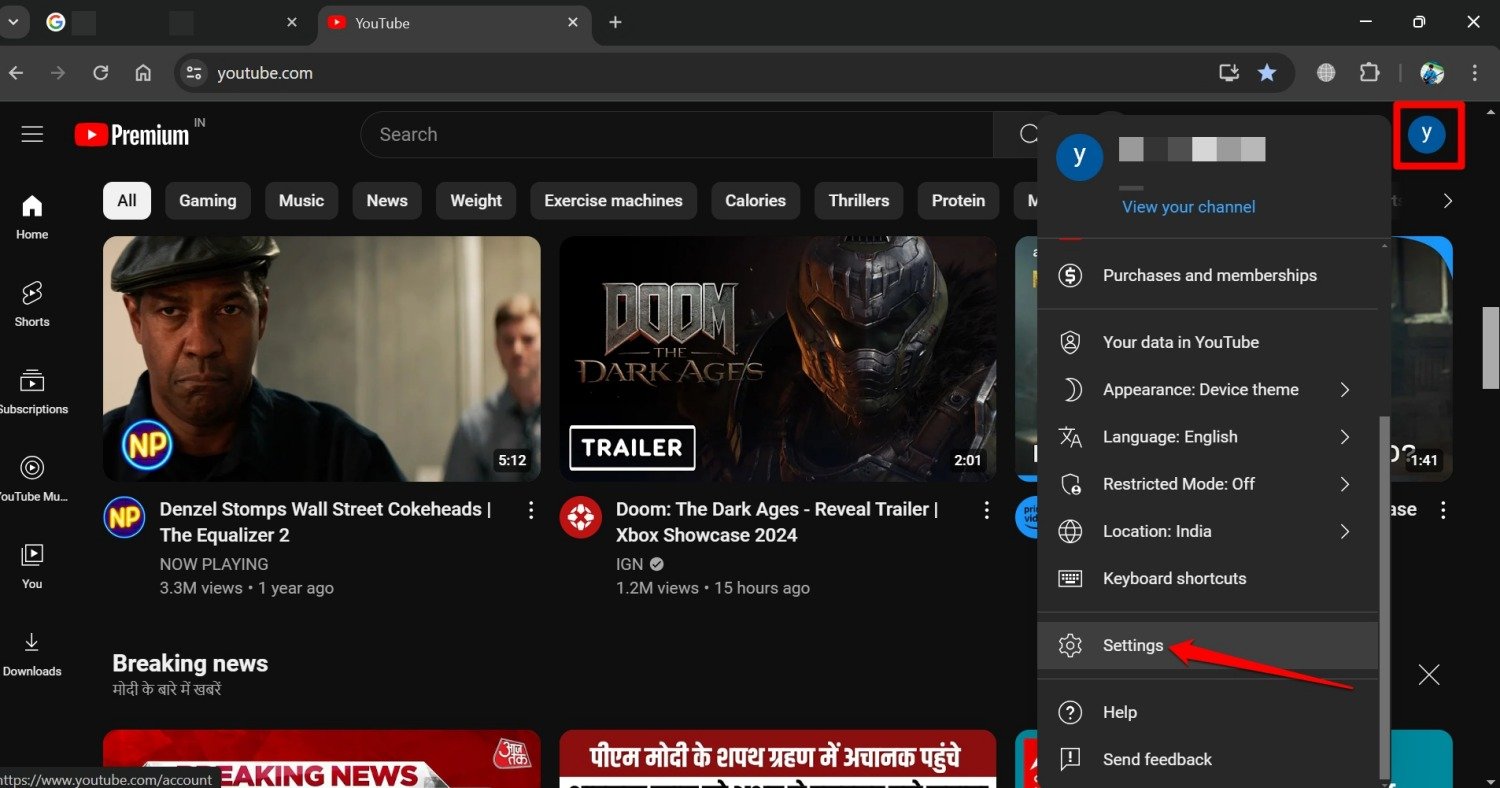The width and height of the screenshot is (1500, 788).
Task: Select the Music filter chip
Action: coord(301,201)
